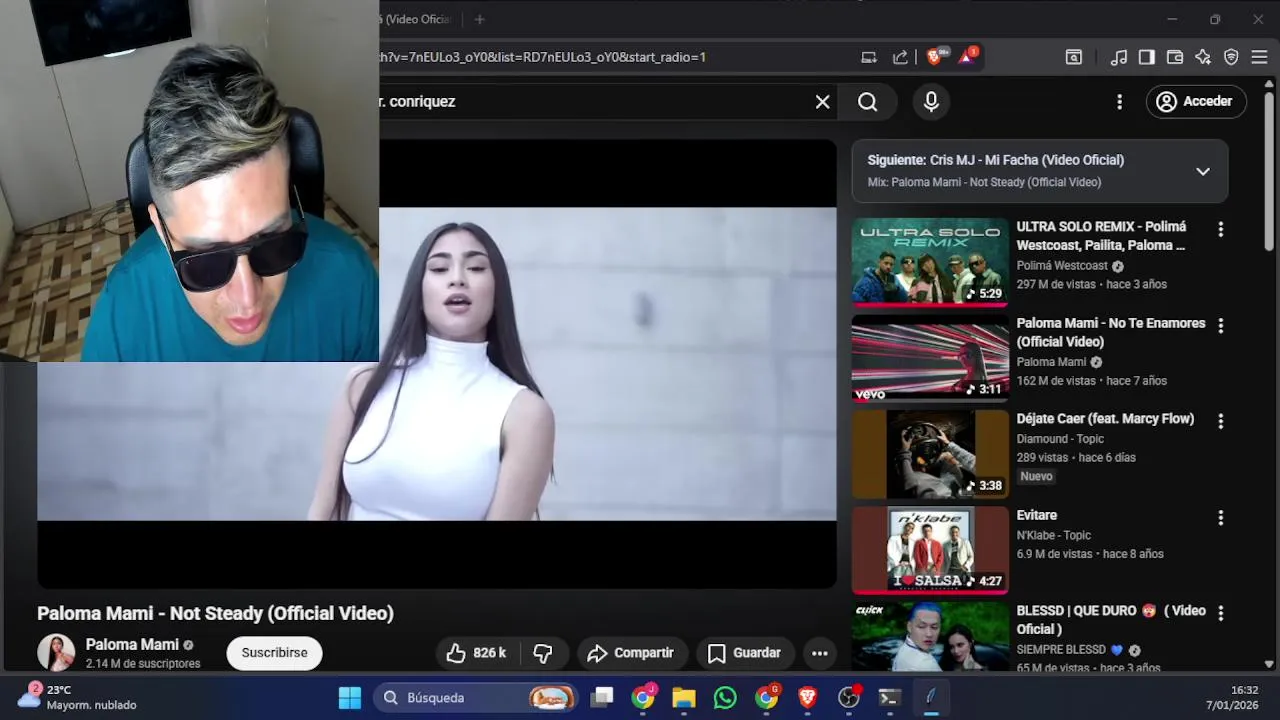
Task: Click the install app icon in address bar
Action: point(869,57)
